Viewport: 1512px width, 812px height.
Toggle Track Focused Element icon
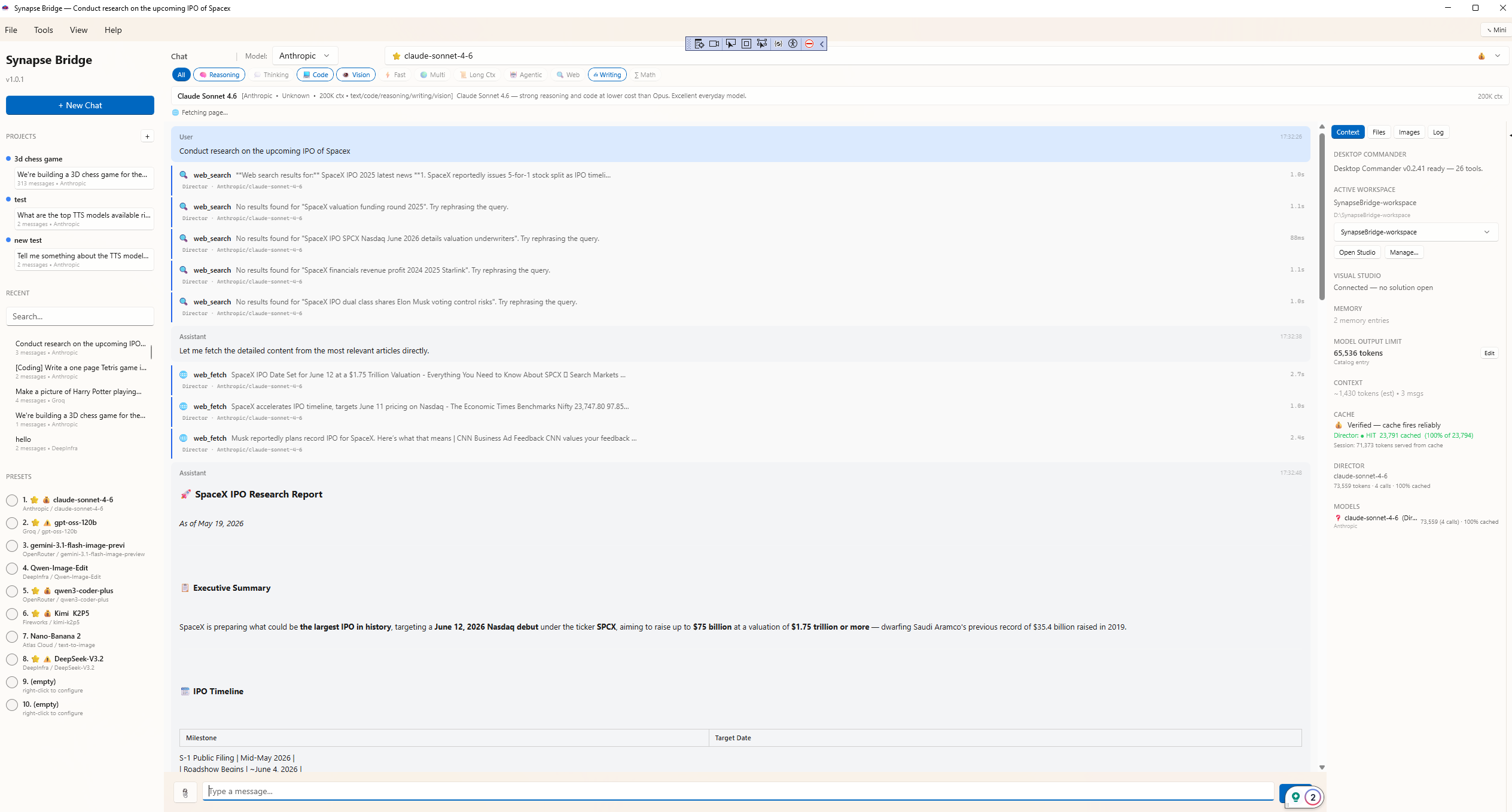[x=762, y=44]
